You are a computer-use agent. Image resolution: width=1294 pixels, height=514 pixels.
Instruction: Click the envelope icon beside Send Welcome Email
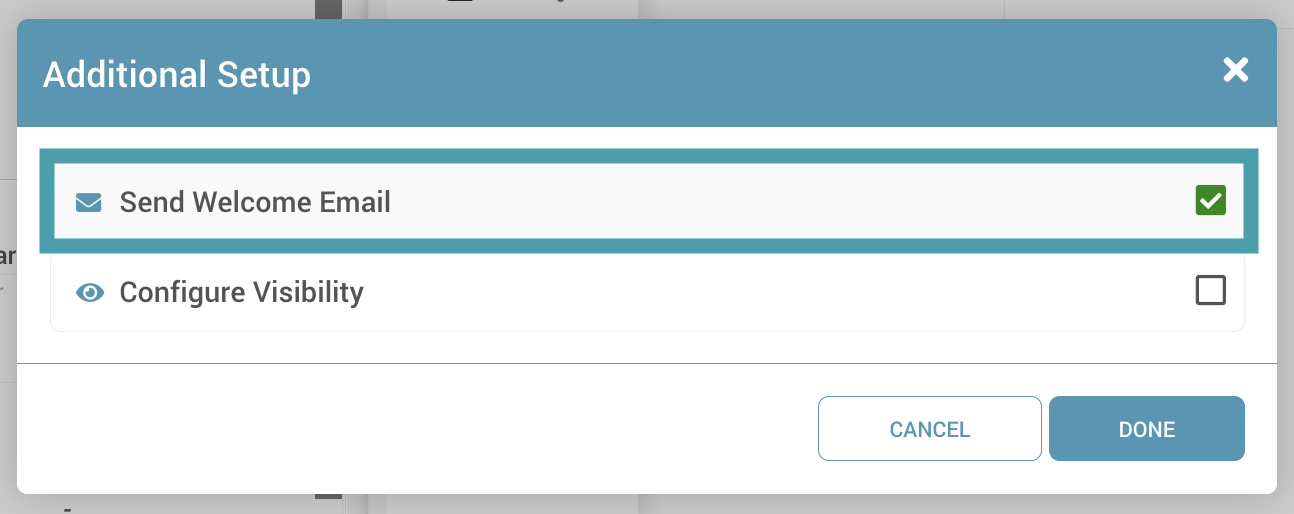coord(89,203)
